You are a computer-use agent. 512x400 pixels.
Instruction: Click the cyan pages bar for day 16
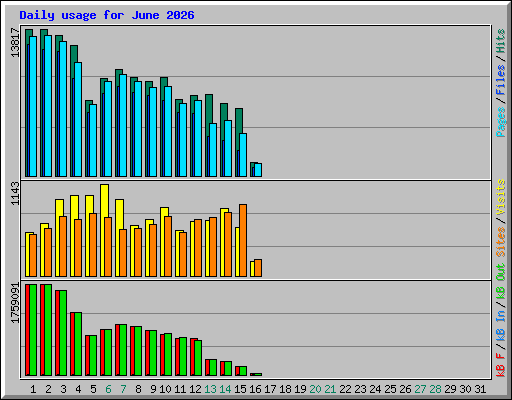(x=258, y=170)
